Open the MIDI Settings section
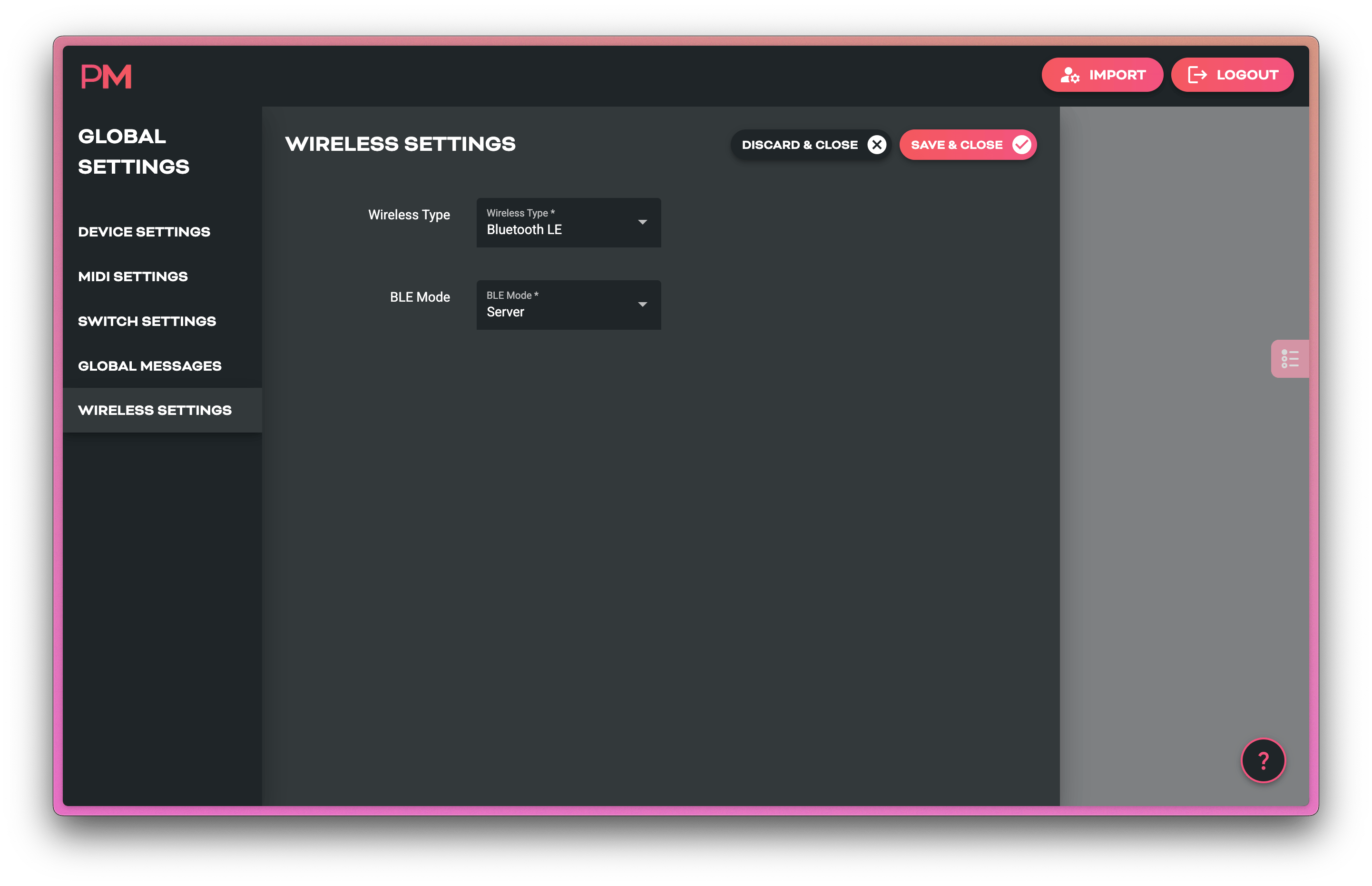 tap(133, 276)
